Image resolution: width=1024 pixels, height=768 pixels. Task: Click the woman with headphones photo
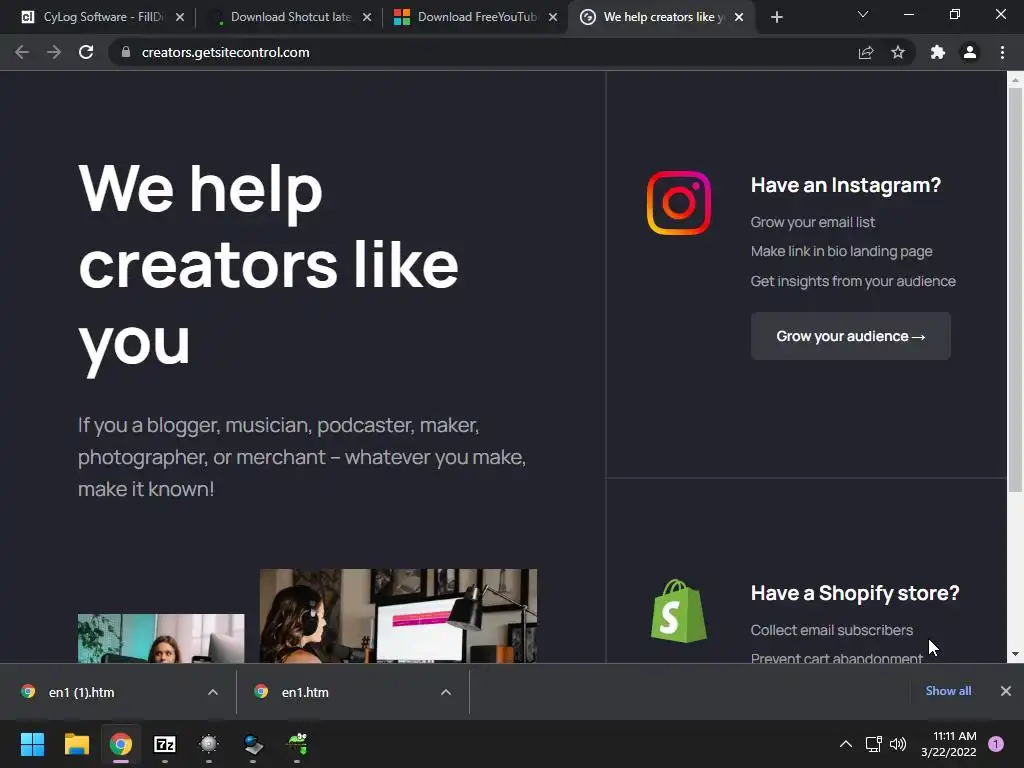(398, 616)
